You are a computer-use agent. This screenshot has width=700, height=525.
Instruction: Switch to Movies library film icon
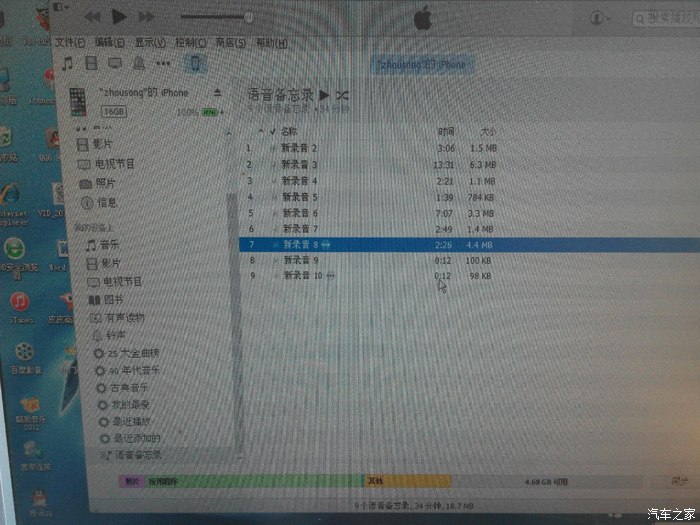(x=91, y=63)
